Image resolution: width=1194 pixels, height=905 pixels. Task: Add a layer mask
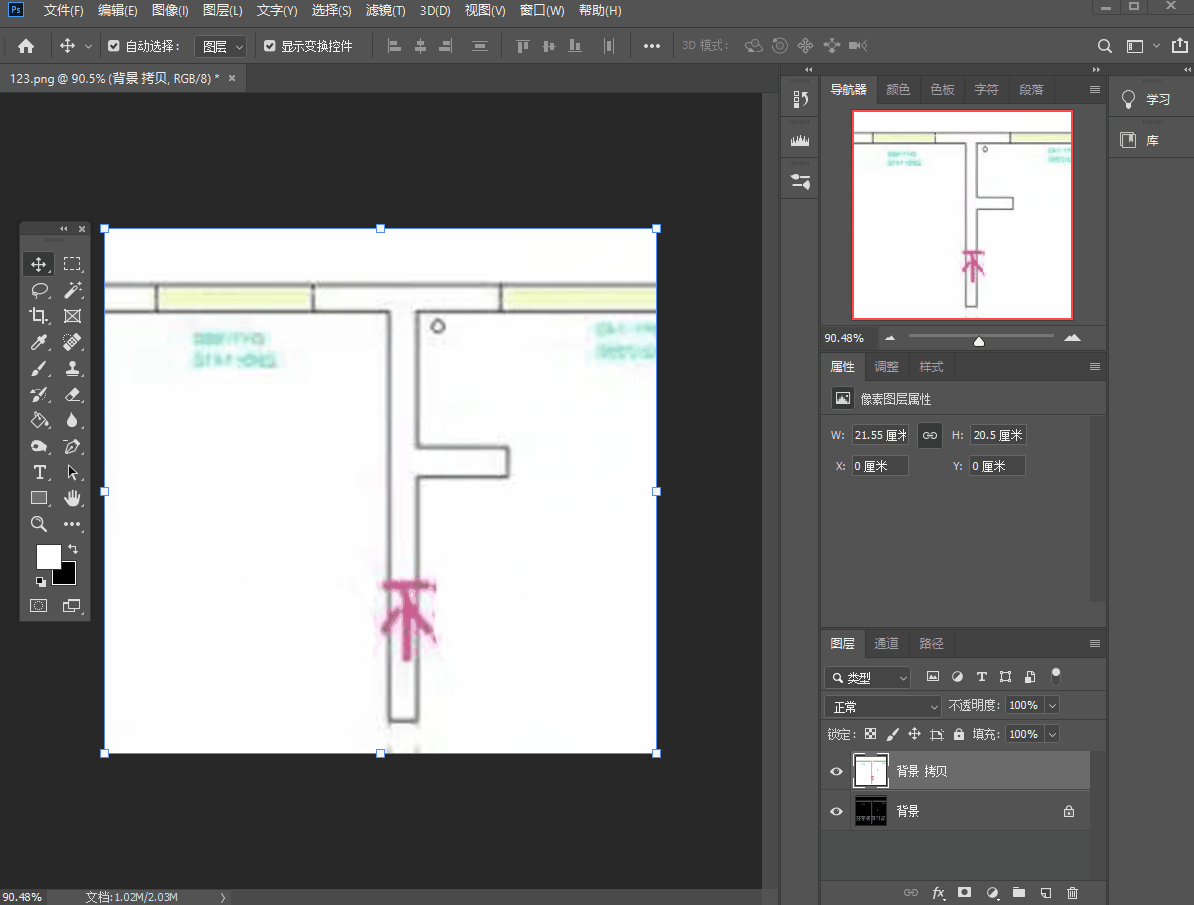[x=964, y=893]
